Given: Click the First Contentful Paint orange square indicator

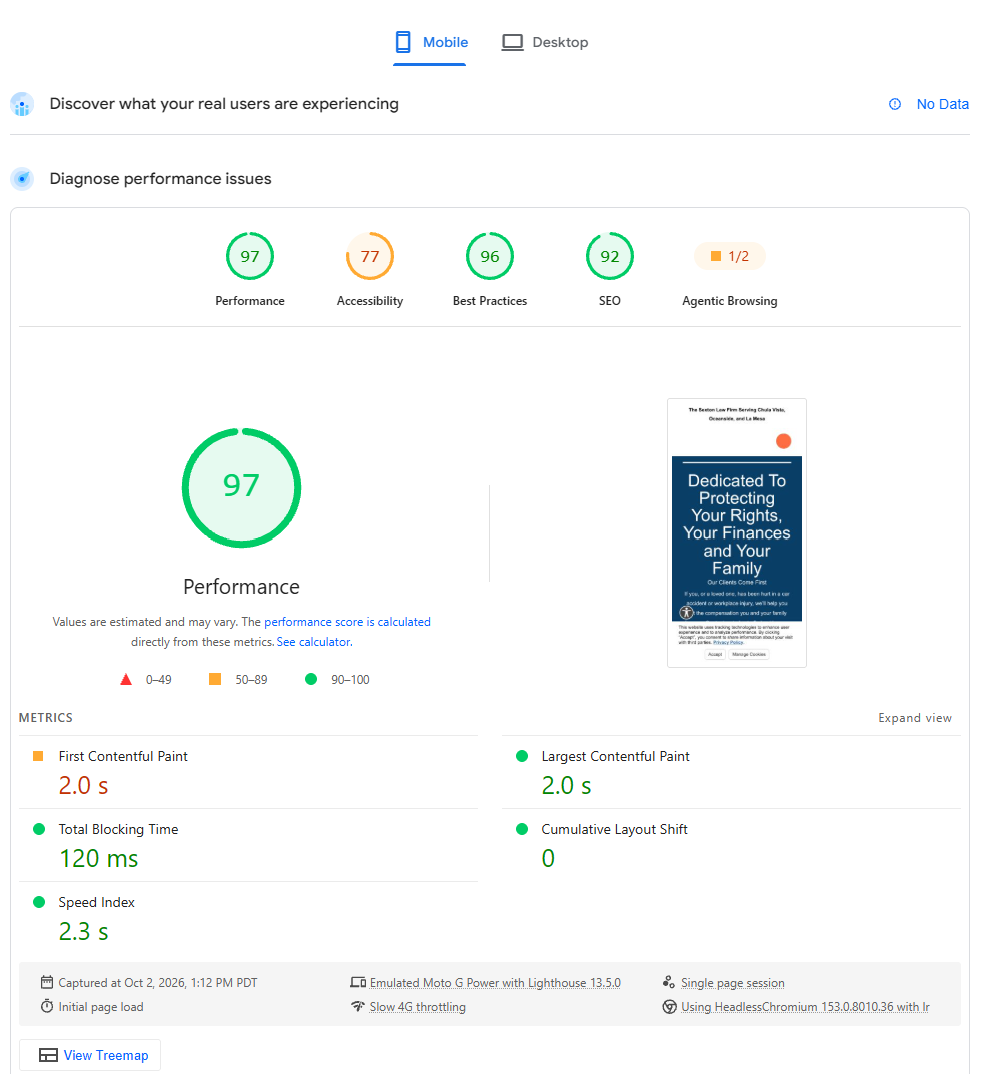Looking at the screenshot, I should coord(38,756).
